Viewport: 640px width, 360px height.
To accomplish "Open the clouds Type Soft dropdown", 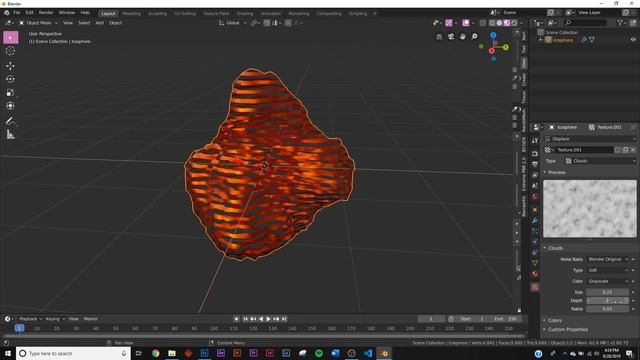I will tap(608, 270).
